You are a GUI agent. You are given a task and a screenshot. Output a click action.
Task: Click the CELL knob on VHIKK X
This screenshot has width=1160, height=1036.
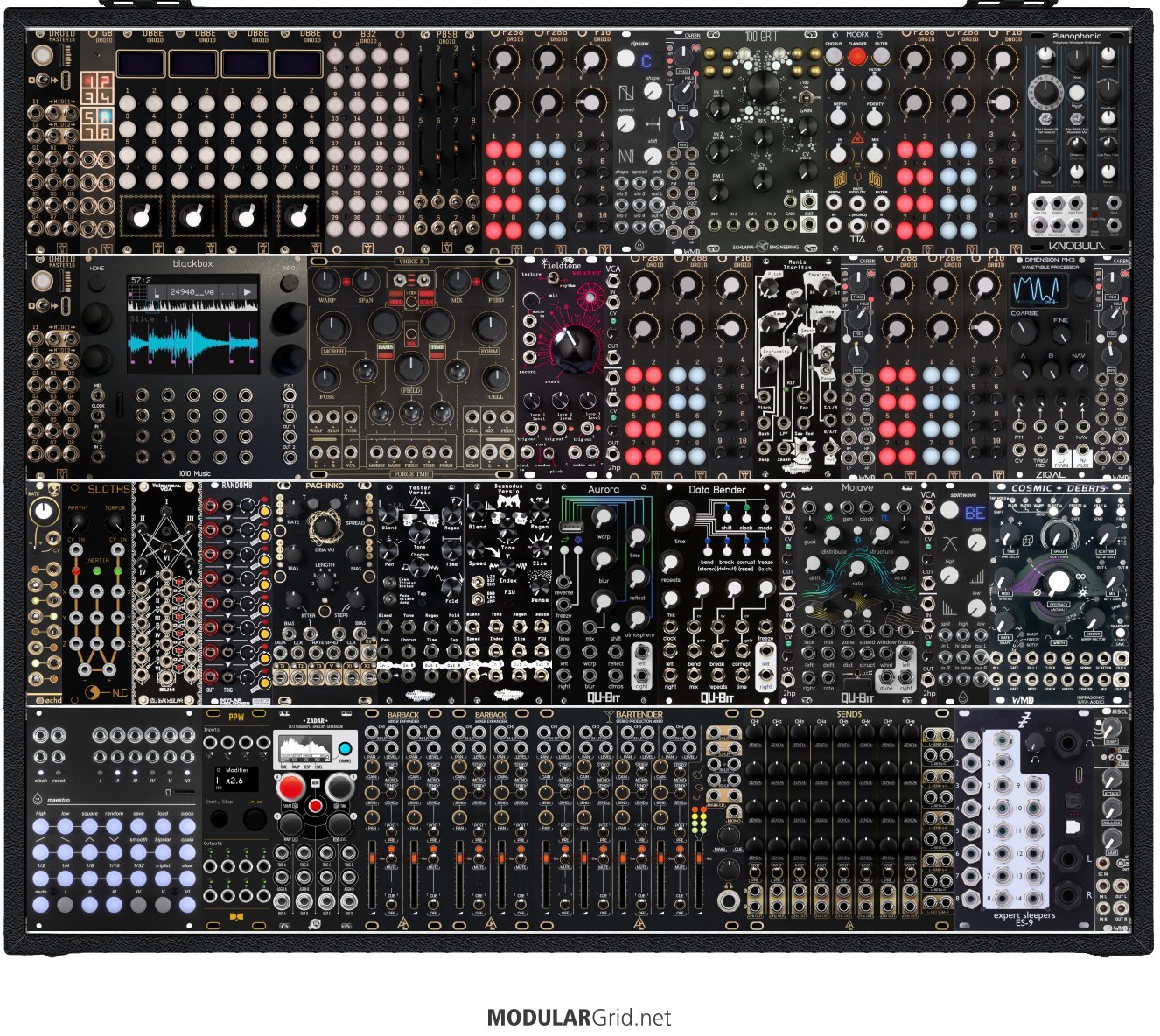coord(495,379)
